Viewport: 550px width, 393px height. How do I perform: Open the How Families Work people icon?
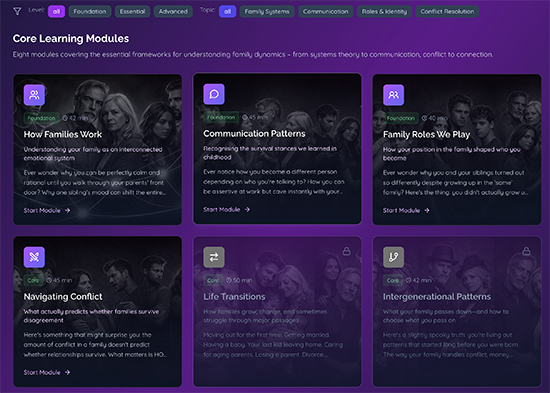(34, 95)
